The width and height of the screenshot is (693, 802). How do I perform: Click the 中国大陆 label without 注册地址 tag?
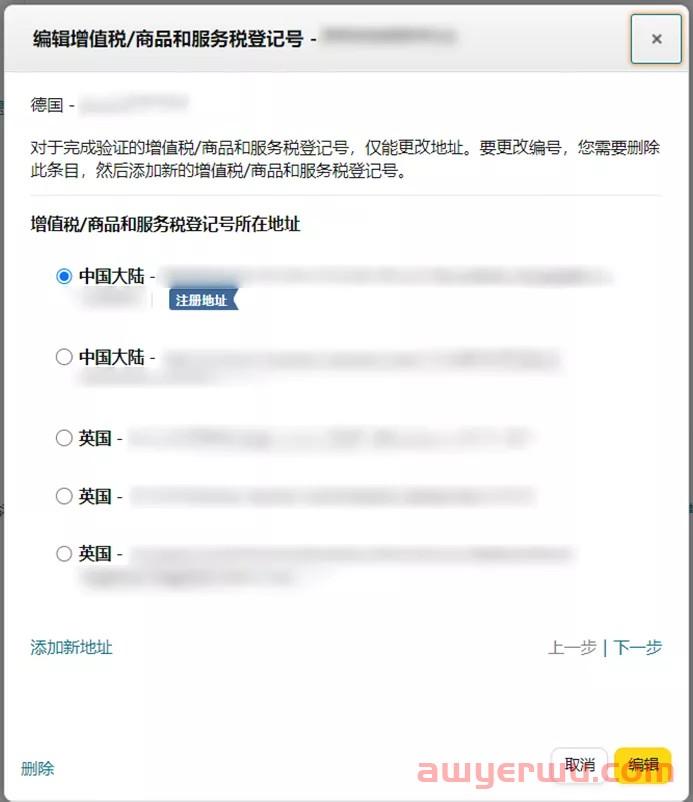(x=111, y=357)
